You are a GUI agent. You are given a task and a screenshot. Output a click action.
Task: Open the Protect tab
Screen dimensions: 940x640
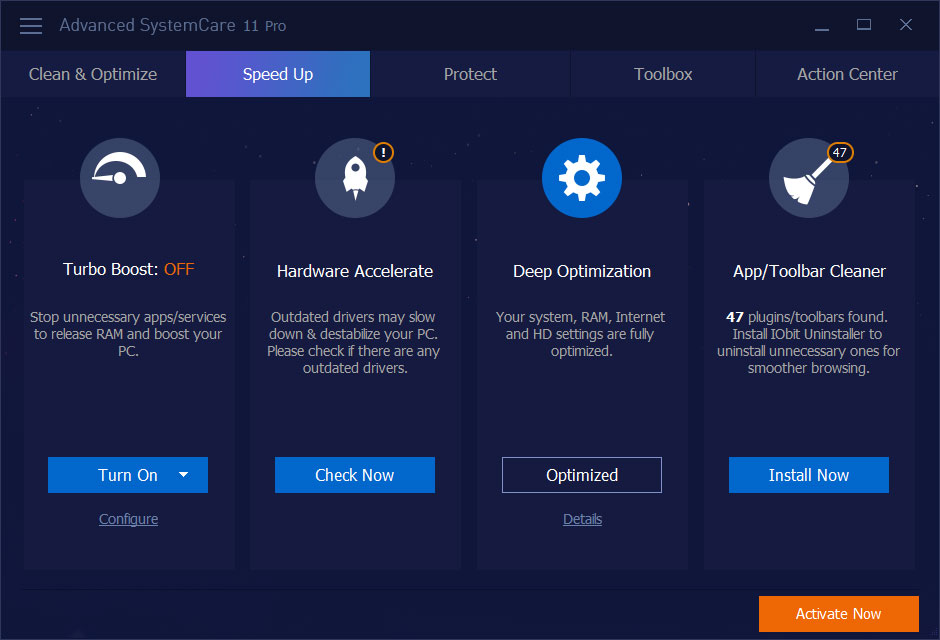pyautogui.click(x=470, y=74)
